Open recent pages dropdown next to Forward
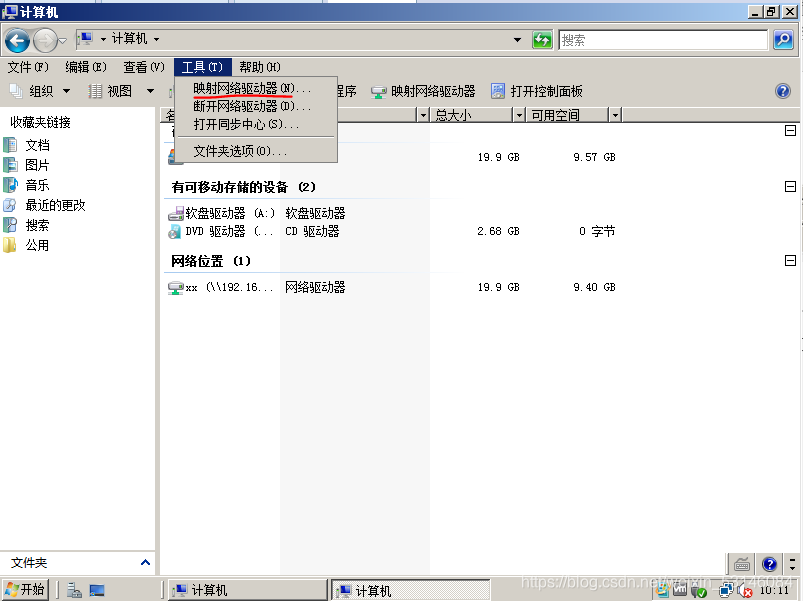Screen dimensions: 803x601 point(63,40)
